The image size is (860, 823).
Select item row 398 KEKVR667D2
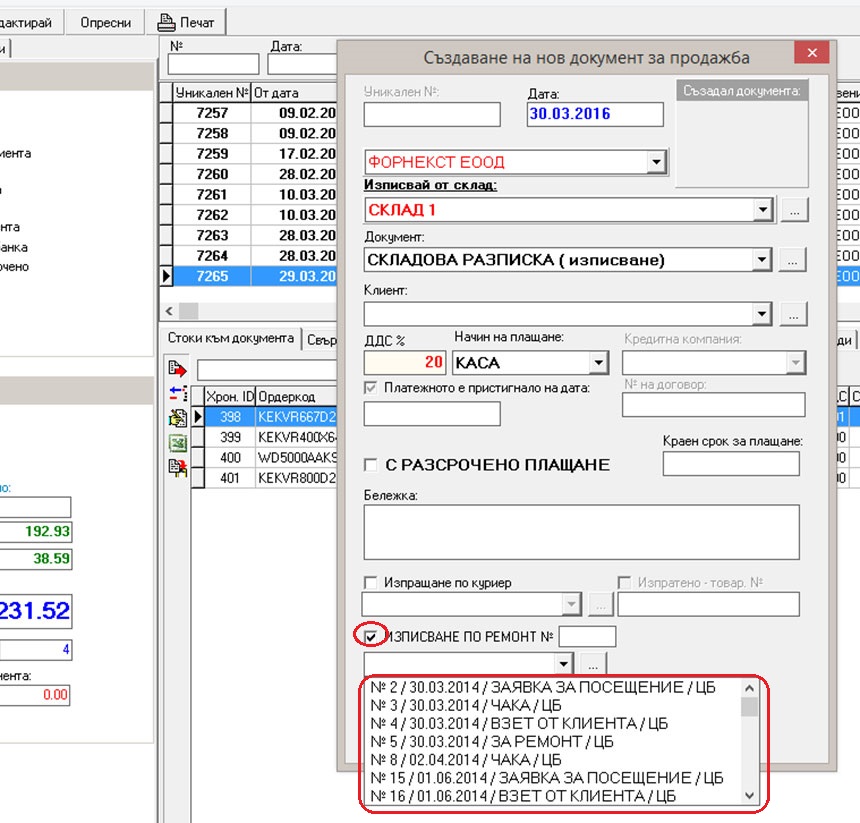pos(270,417)
